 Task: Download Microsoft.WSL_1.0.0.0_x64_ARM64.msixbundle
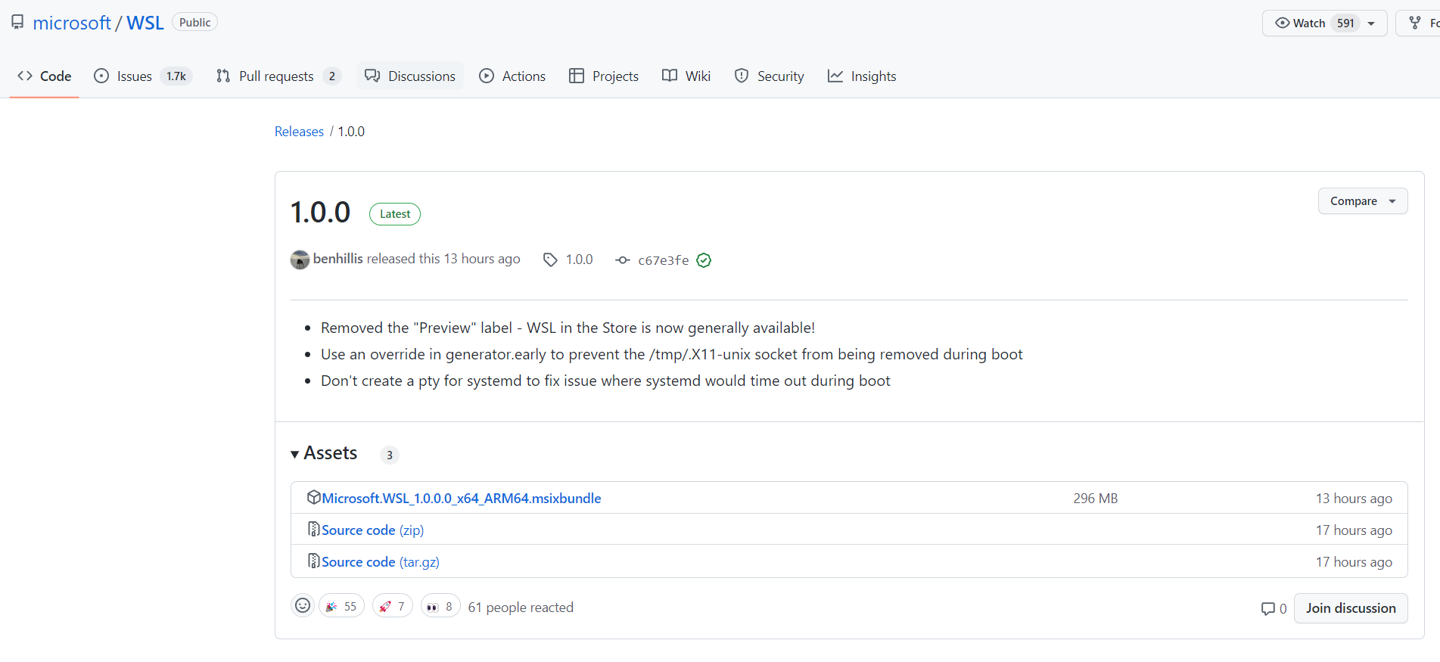[461, 498]
